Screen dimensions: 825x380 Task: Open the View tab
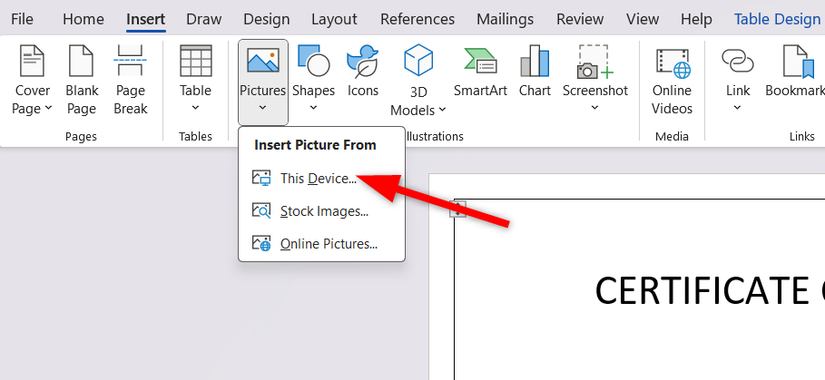tap(642, 19)
